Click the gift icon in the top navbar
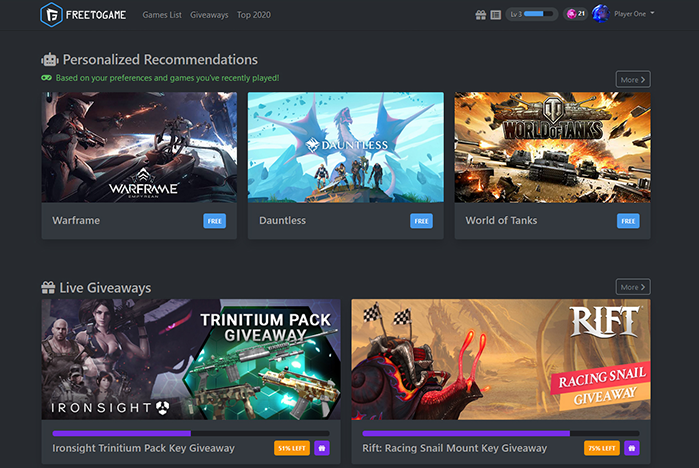The width and height of the screenshot is (699, 468). (x=481, y=15)
